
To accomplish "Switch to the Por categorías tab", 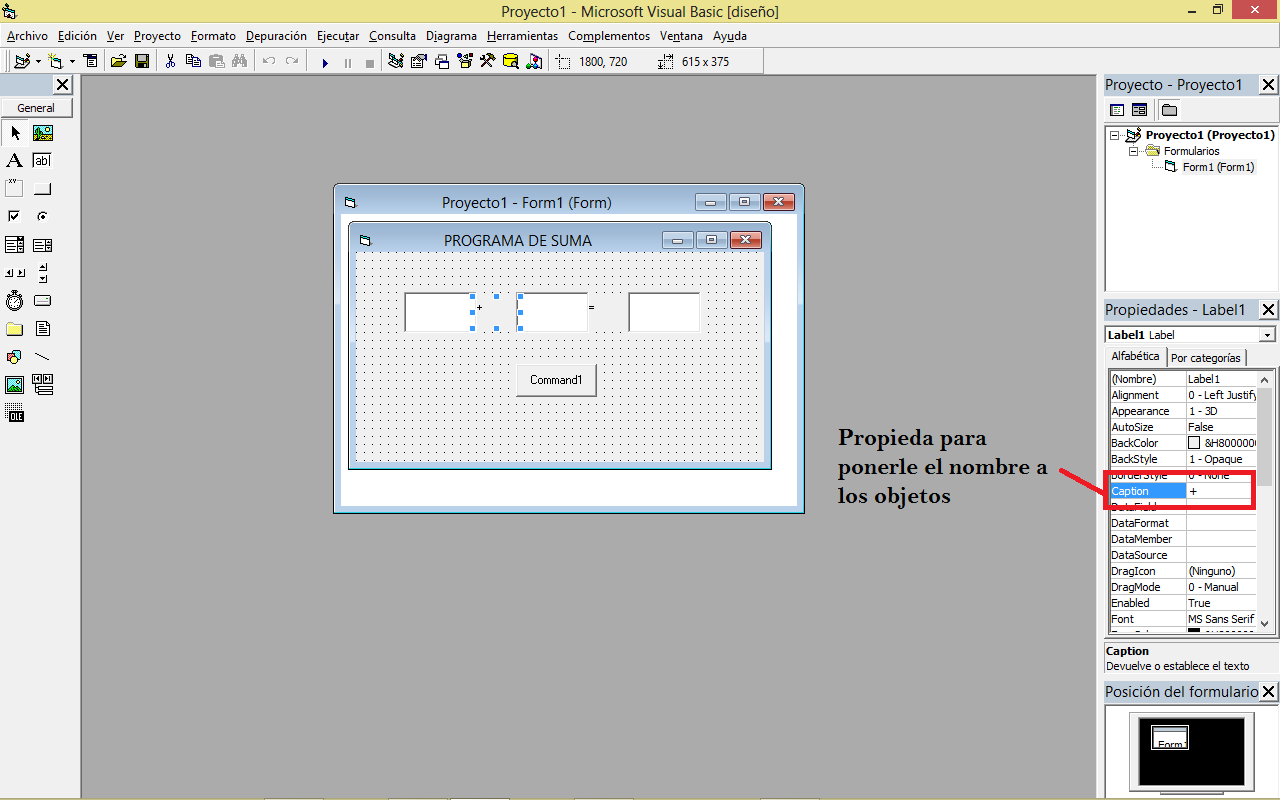I will (x=1206, y=356).
